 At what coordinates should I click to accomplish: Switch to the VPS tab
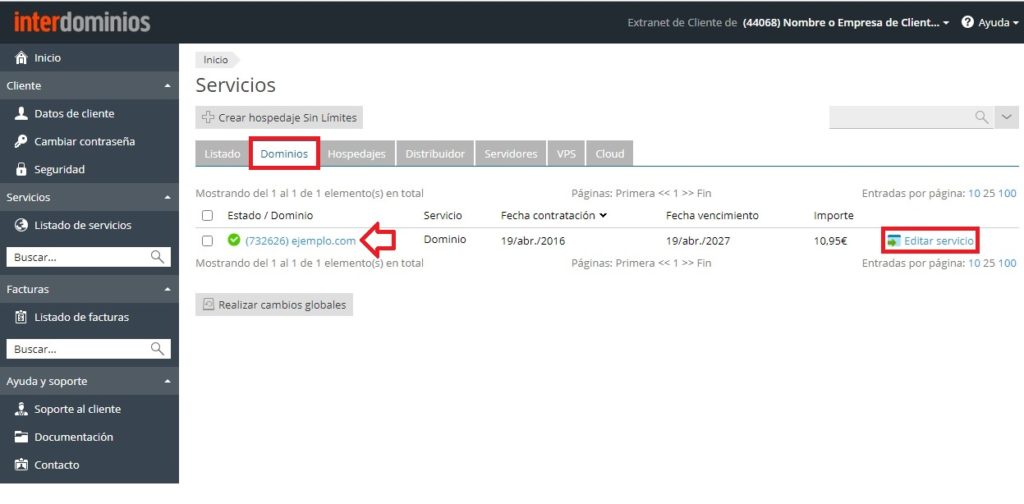coord(566,154)
